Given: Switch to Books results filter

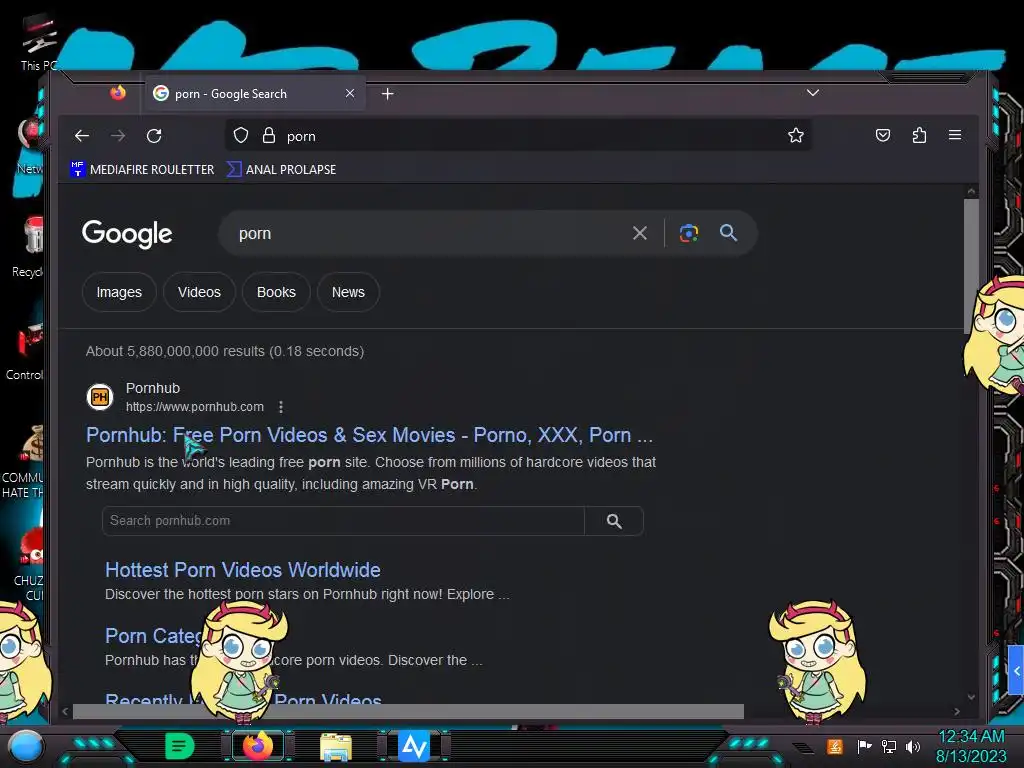Looking at the screenshot, I should point(276,292).
